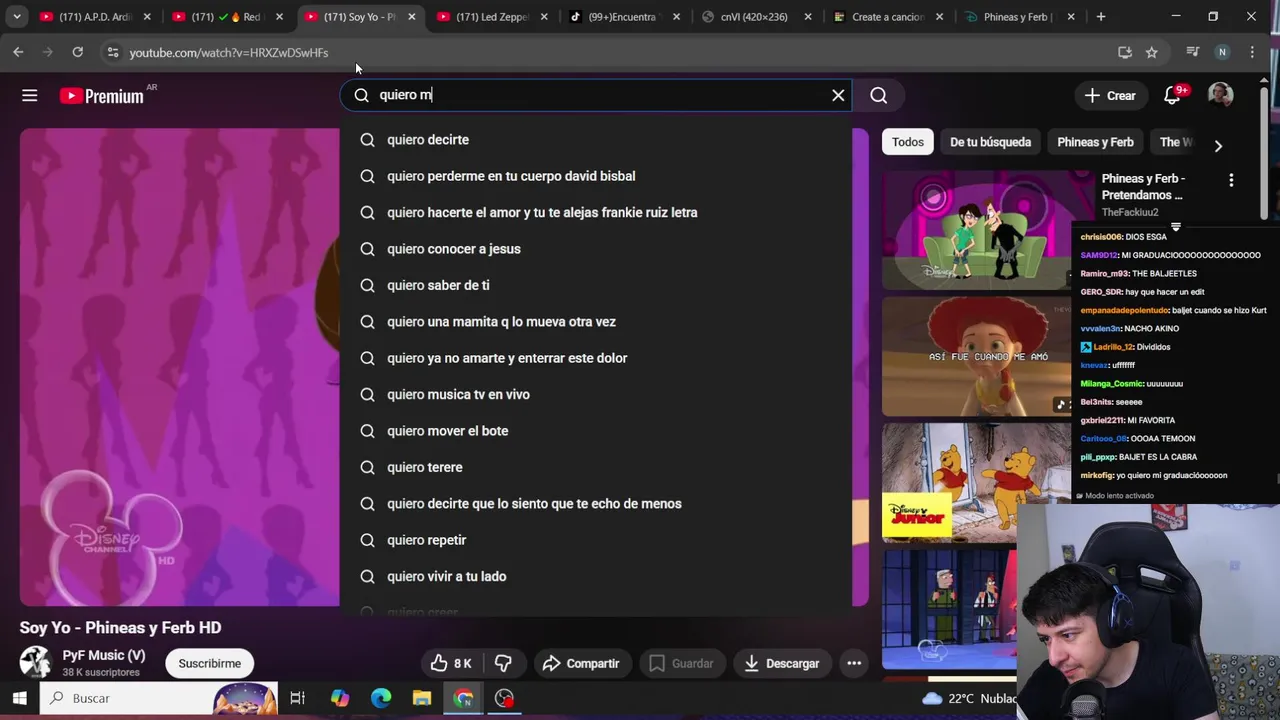This screenshot has width=1280, height=720.
Task: Select the 'De tu búsqueda' filter chip
Action: coord(990,142)
